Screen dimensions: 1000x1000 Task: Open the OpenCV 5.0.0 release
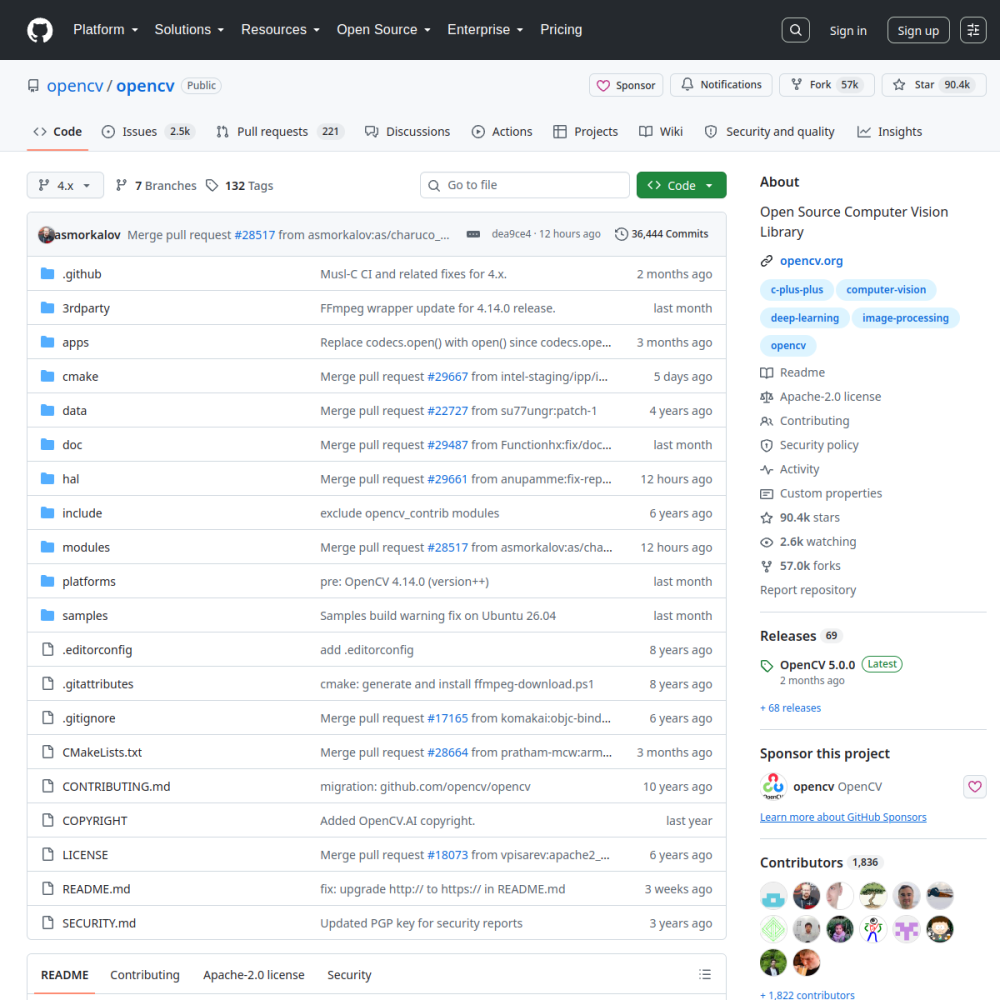(x=817, y=665)
